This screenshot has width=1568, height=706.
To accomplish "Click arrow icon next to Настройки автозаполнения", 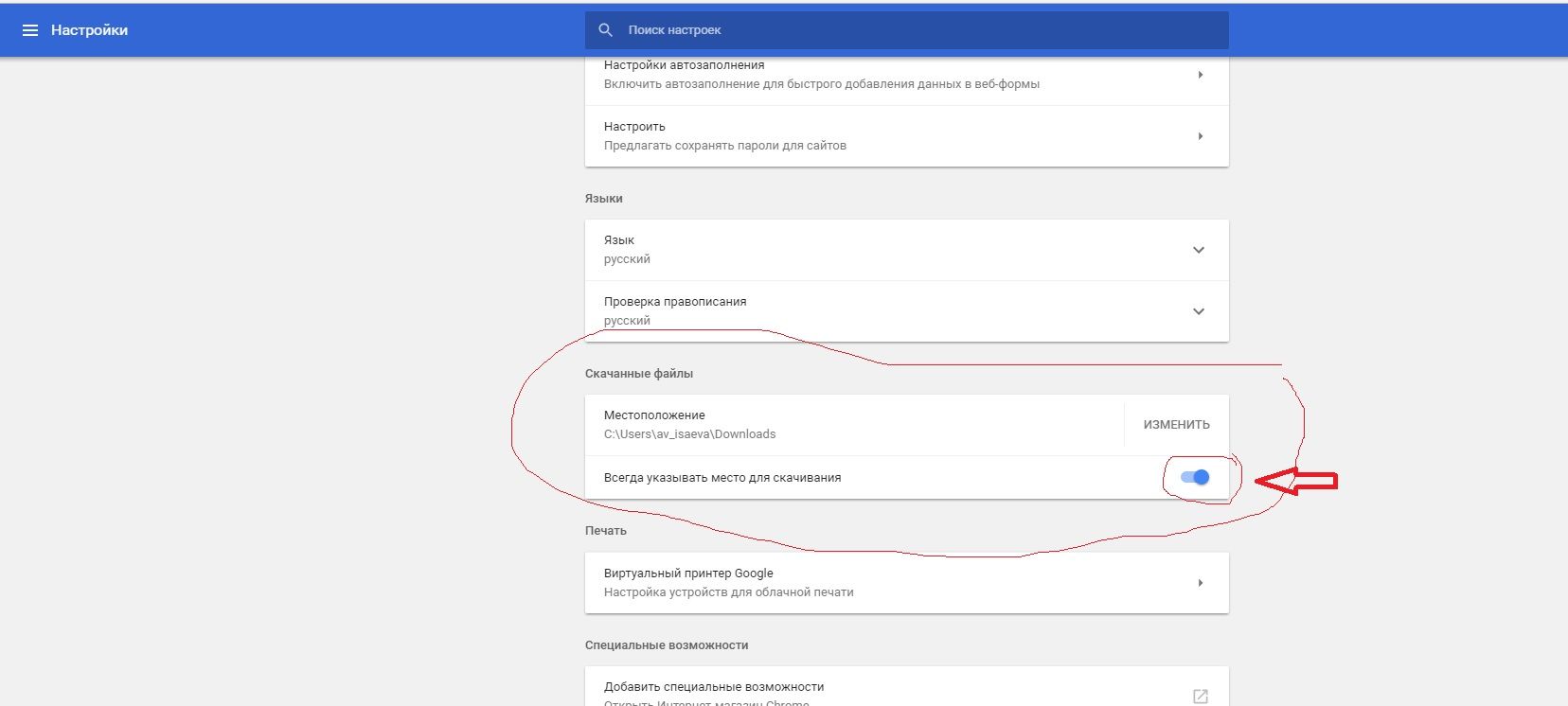I will 1200,75.
